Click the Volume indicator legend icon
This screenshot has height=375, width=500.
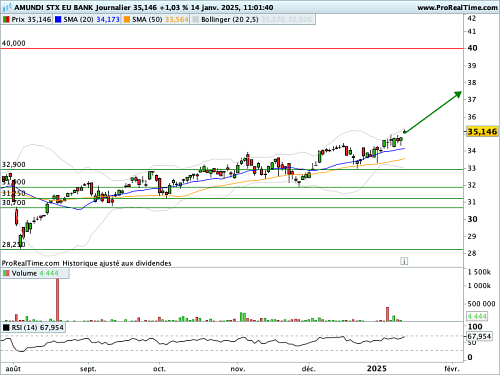(6, 273)
